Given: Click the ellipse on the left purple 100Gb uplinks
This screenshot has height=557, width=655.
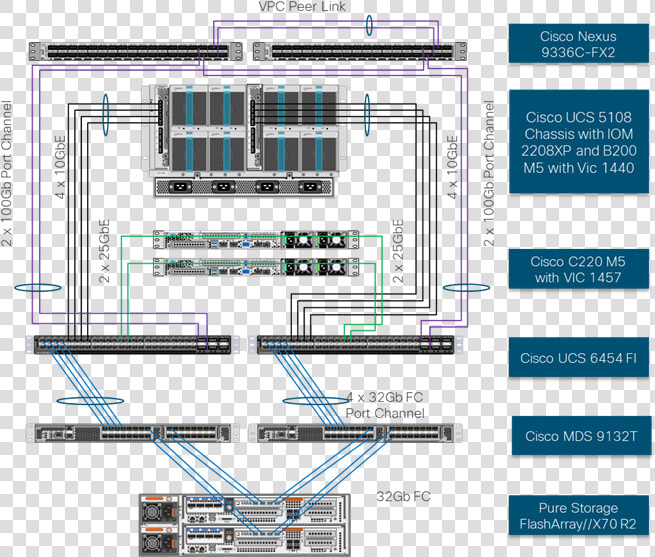Looking at the screenshot, I should click(38, 287).
